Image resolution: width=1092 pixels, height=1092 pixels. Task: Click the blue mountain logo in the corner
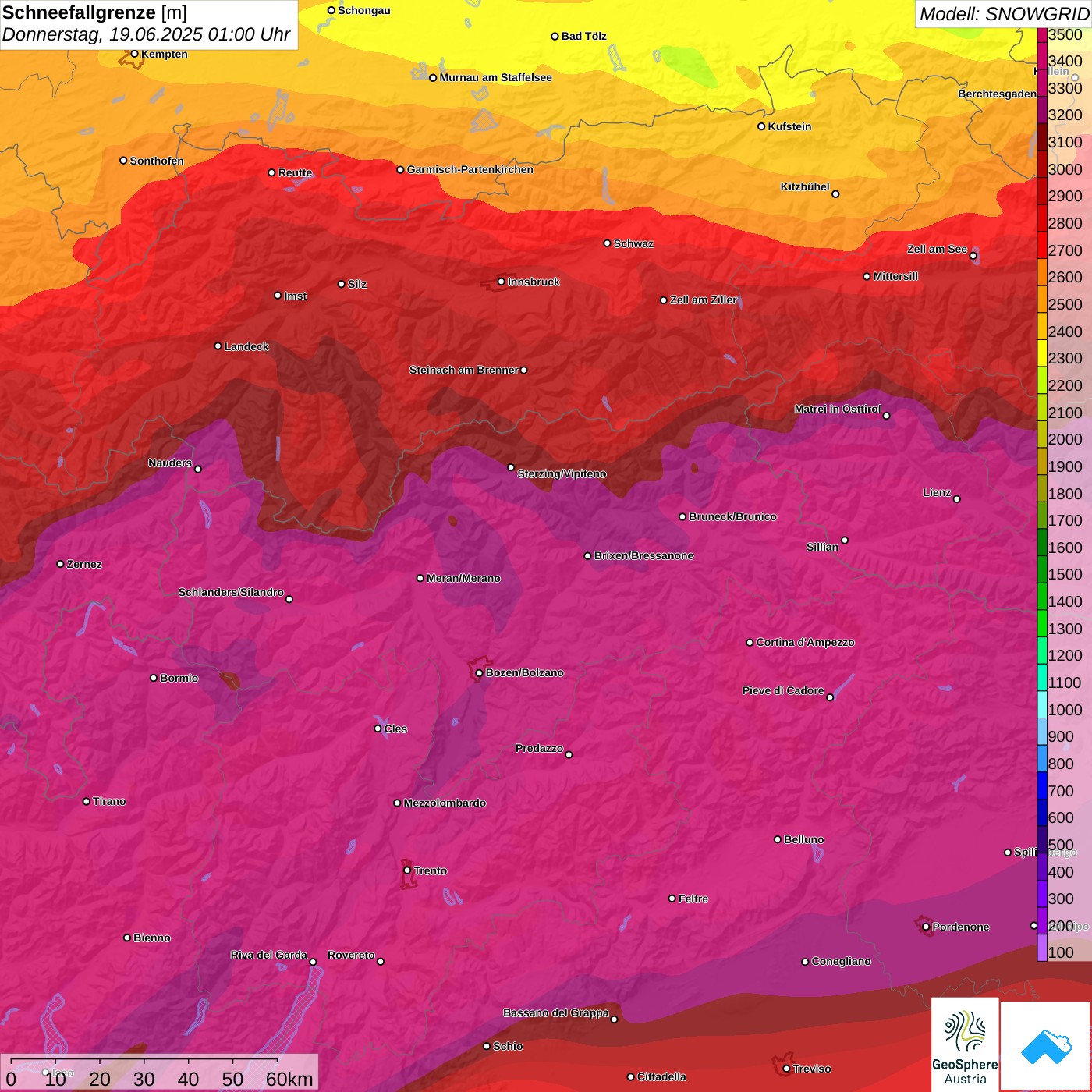(x=1046, y=1047)
